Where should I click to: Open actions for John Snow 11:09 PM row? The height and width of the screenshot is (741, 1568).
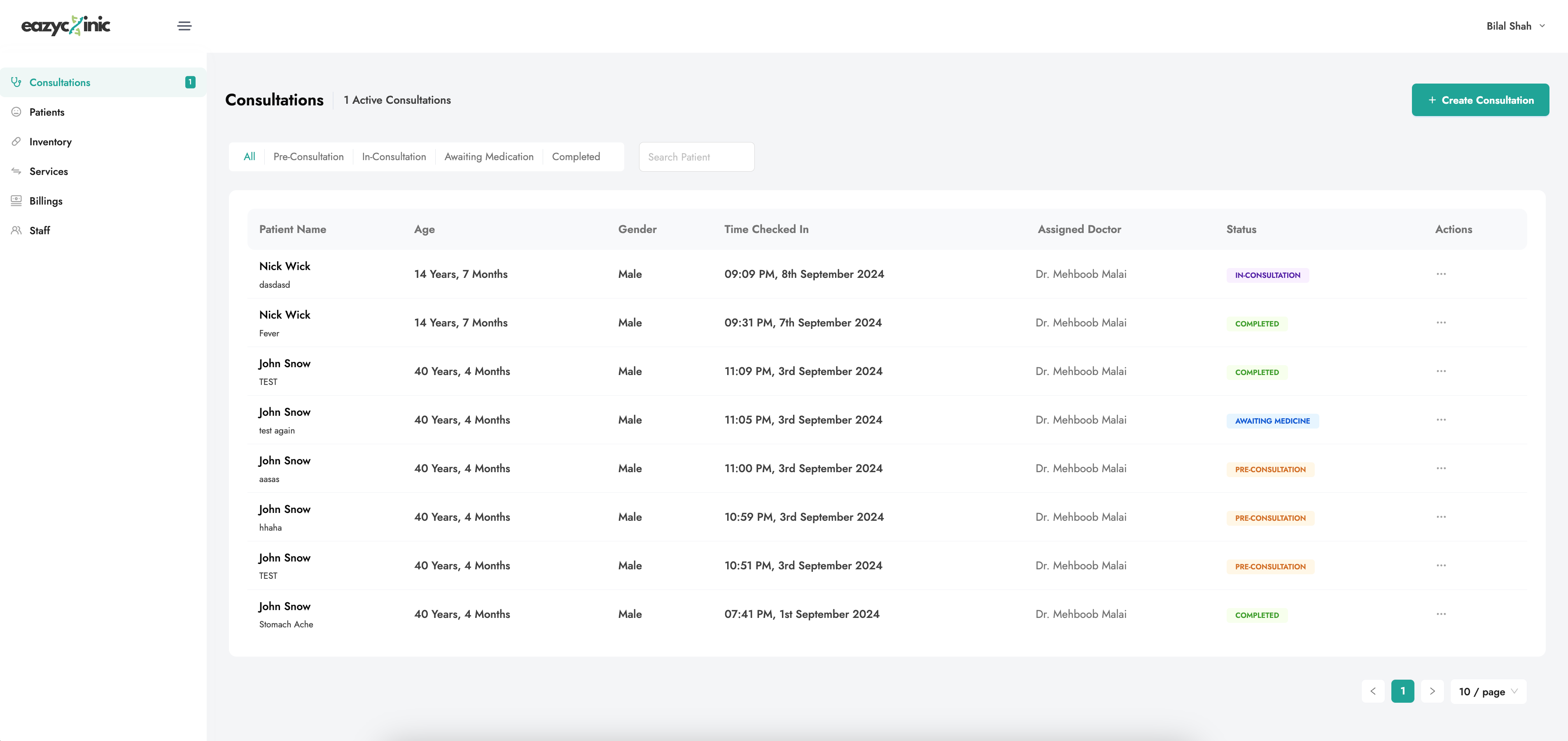pyautogui.click(x=1441, y=371)
